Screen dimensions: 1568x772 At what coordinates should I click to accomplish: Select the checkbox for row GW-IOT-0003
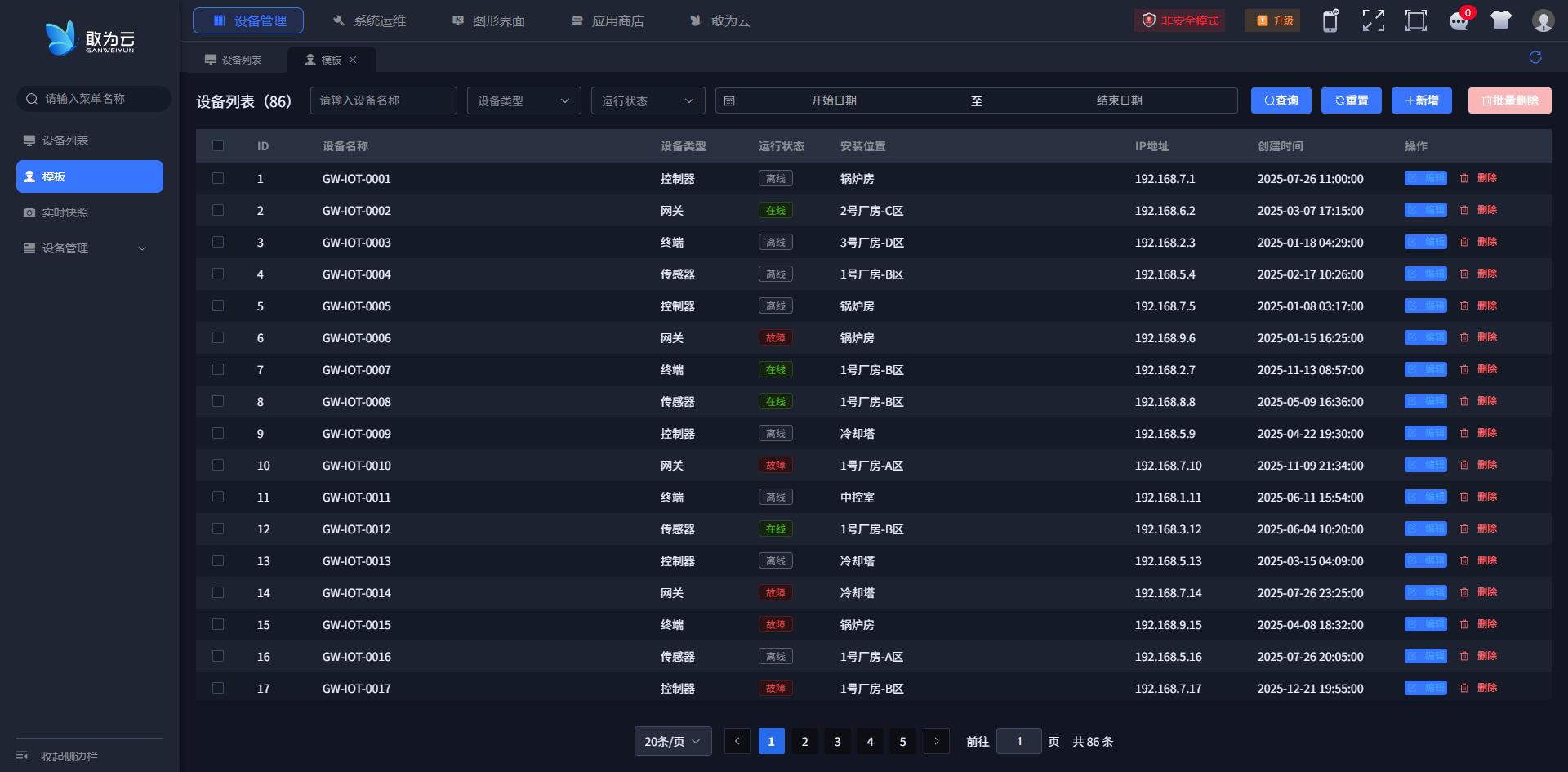(x=218, y=242)
